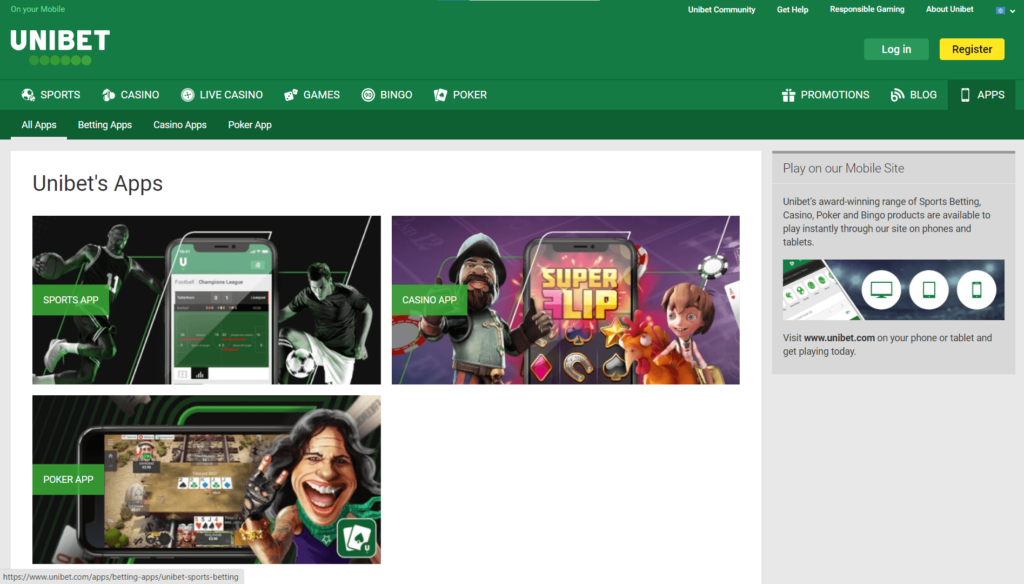Click the poker cards badge on Poker banner
The image size is (1024, 584).
click(357, 538)
